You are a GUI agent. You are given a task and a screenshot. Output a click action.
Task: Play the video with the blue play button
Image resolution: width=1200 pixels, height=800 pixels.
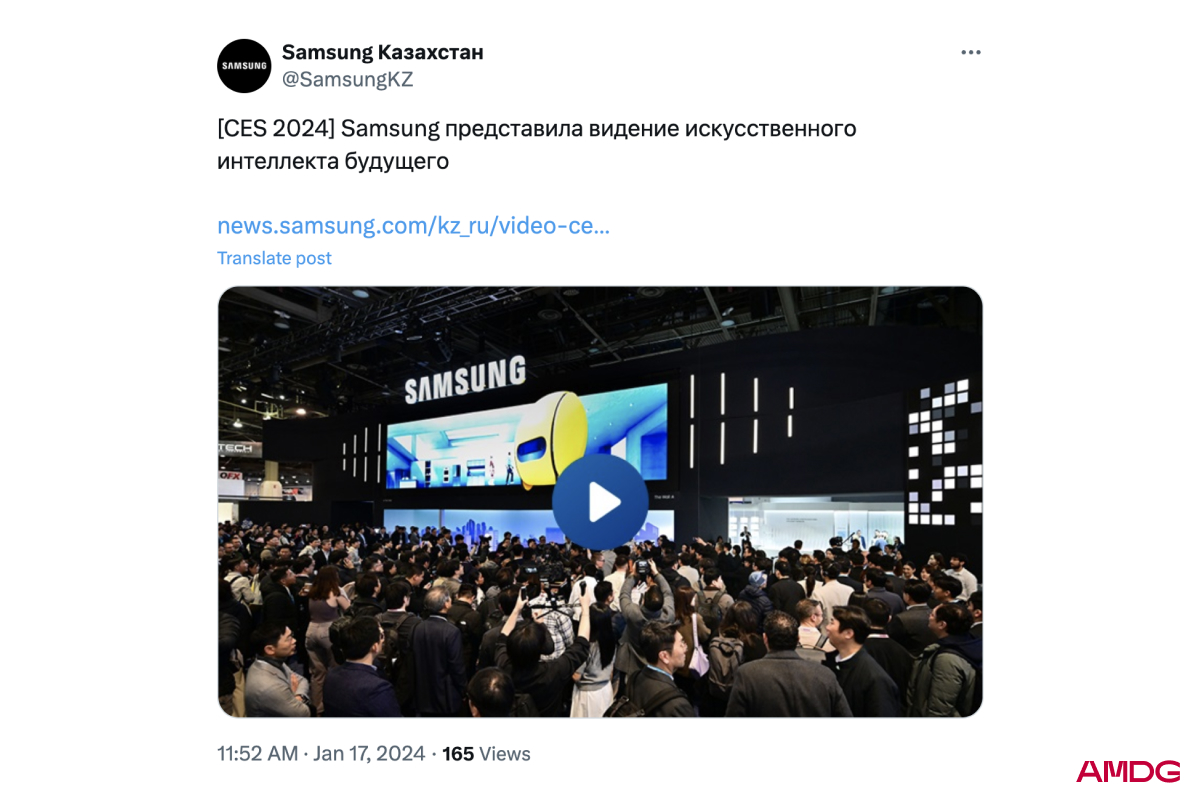pos(600,502)
